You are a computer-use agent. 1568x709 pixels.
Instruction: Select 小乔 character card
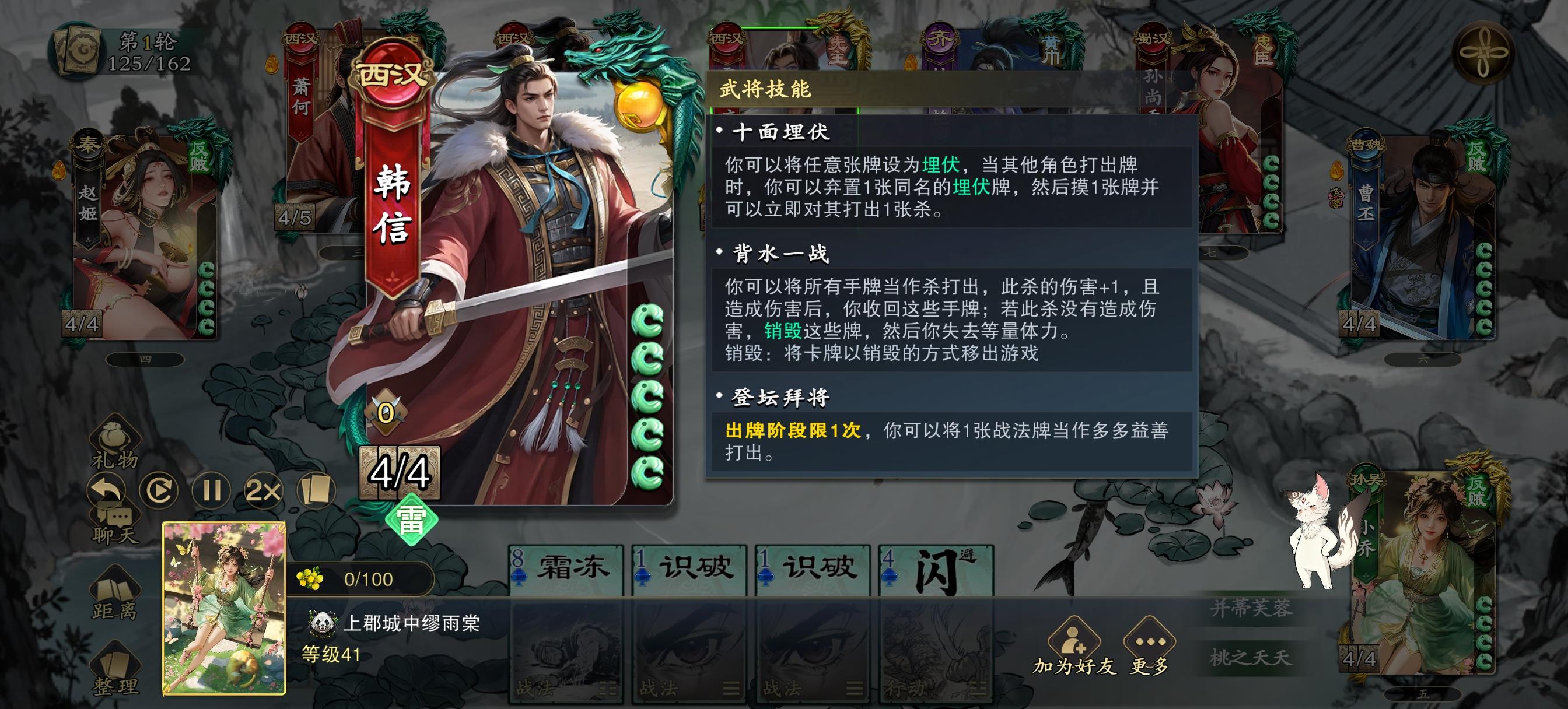coord(1422,572)
